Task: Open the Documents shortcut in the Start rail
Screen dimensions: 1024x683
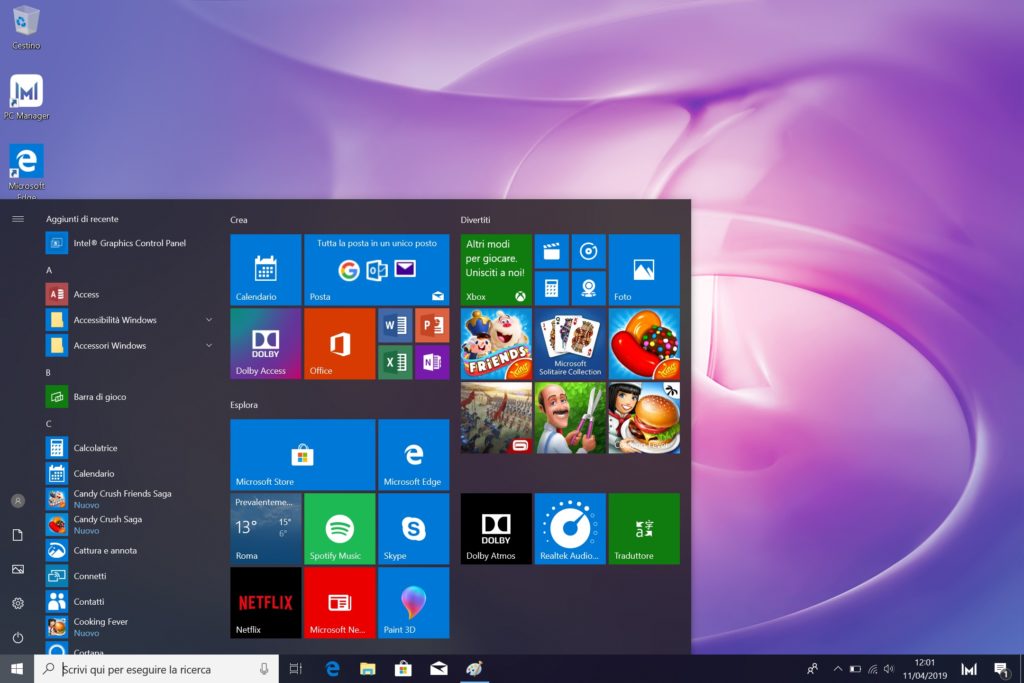Action: [18, 535]
